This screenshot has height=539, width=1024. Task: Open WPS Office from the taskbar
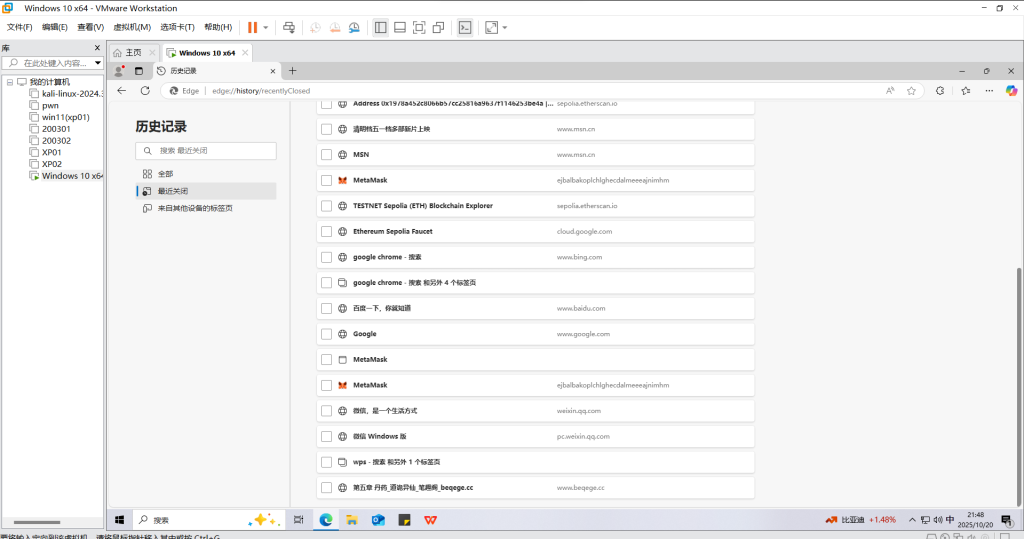[x=430, y=520]
